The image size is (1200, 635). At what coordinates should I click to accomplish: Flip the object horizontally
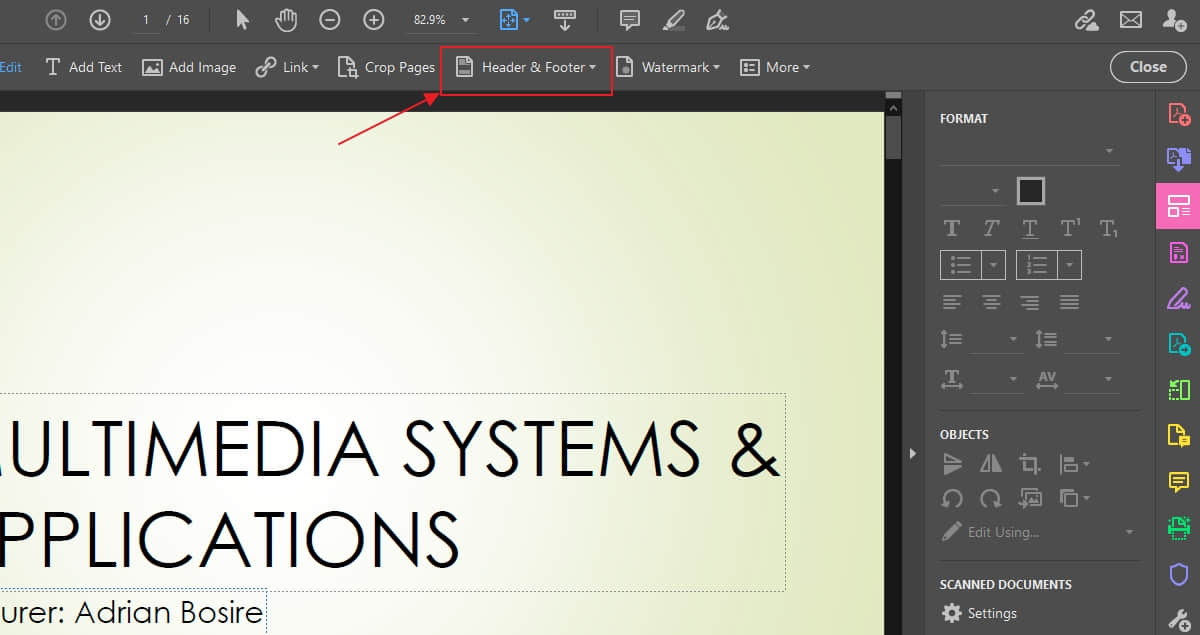coord(991,463)
